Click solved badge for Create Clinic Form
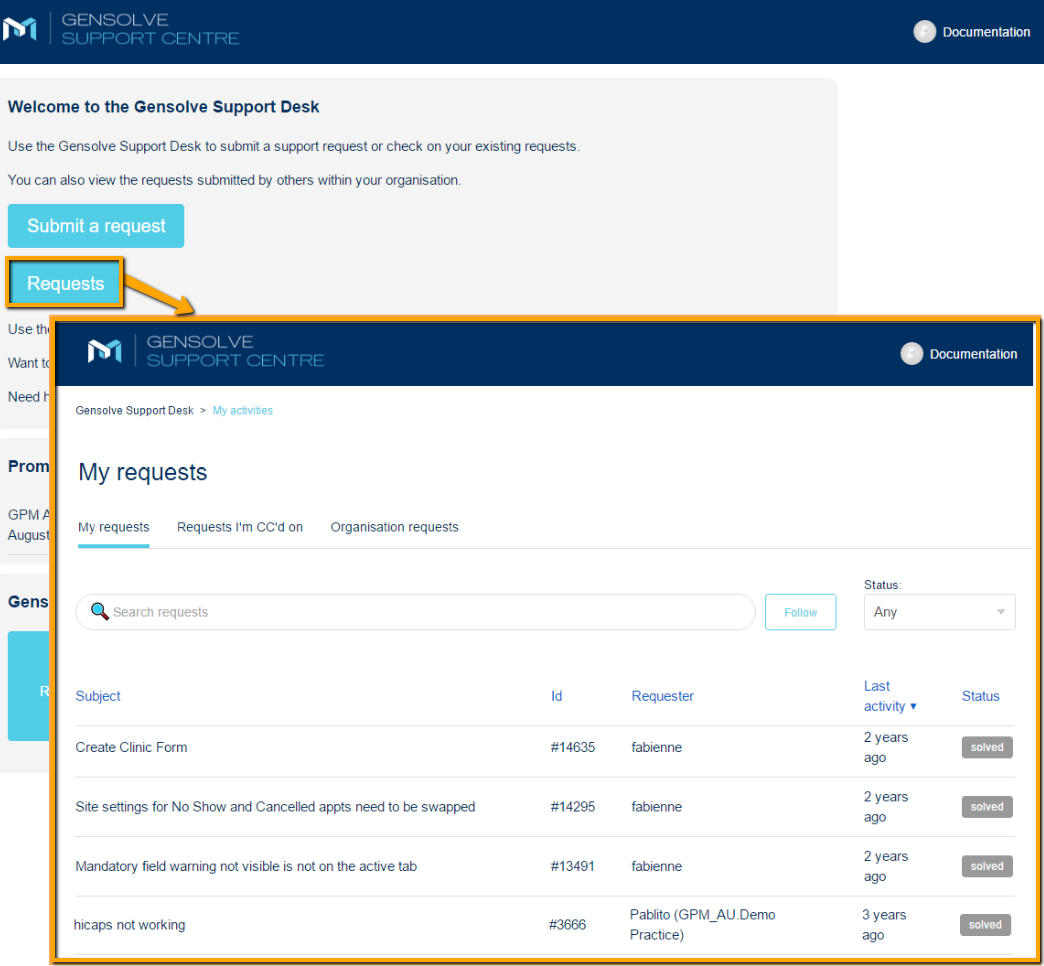The image size is (1044, 966). pyautogui.click(x=987, y=747)
